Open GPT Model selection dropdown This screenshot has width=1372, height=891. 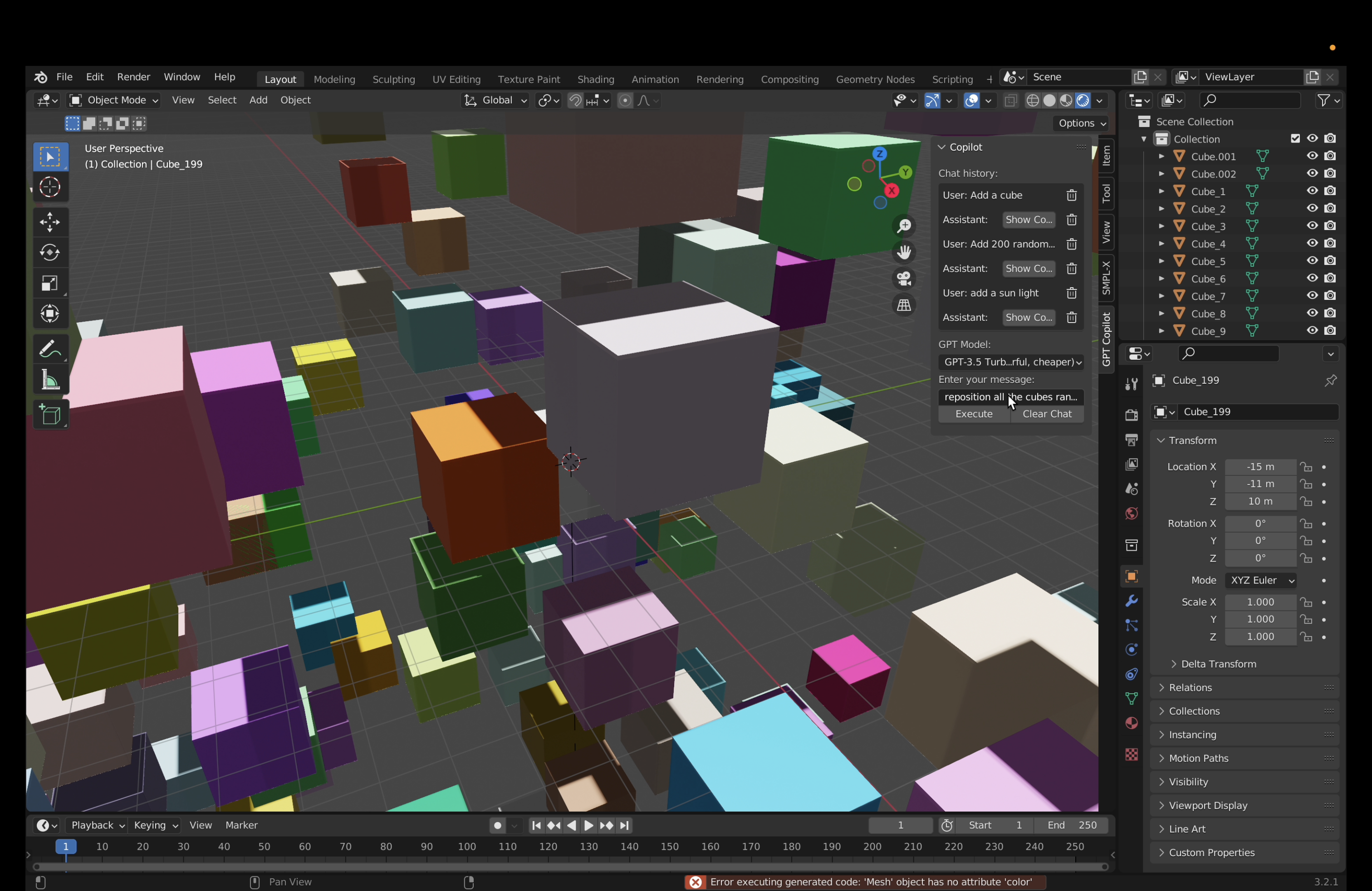[1011, 362]
